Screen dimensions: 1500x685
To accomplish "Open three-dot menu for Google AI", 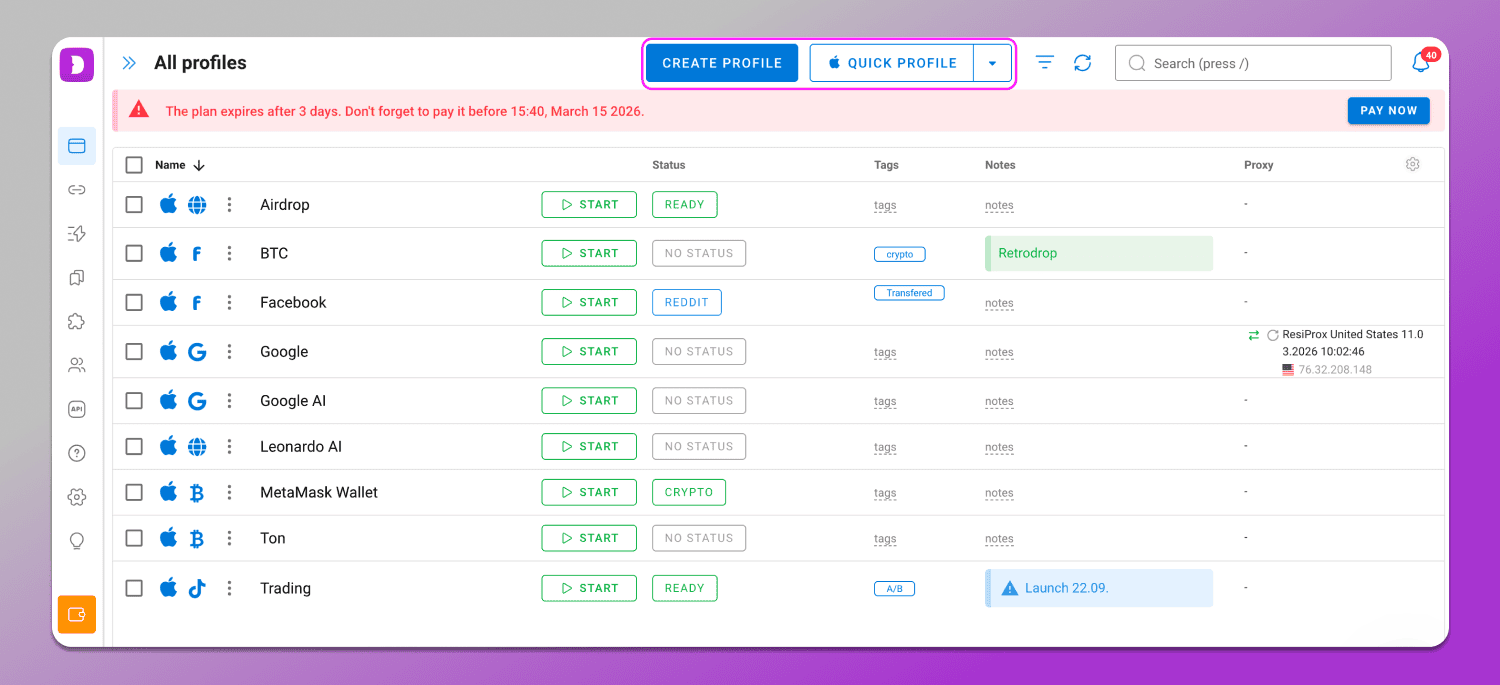I will click(229, 401).
